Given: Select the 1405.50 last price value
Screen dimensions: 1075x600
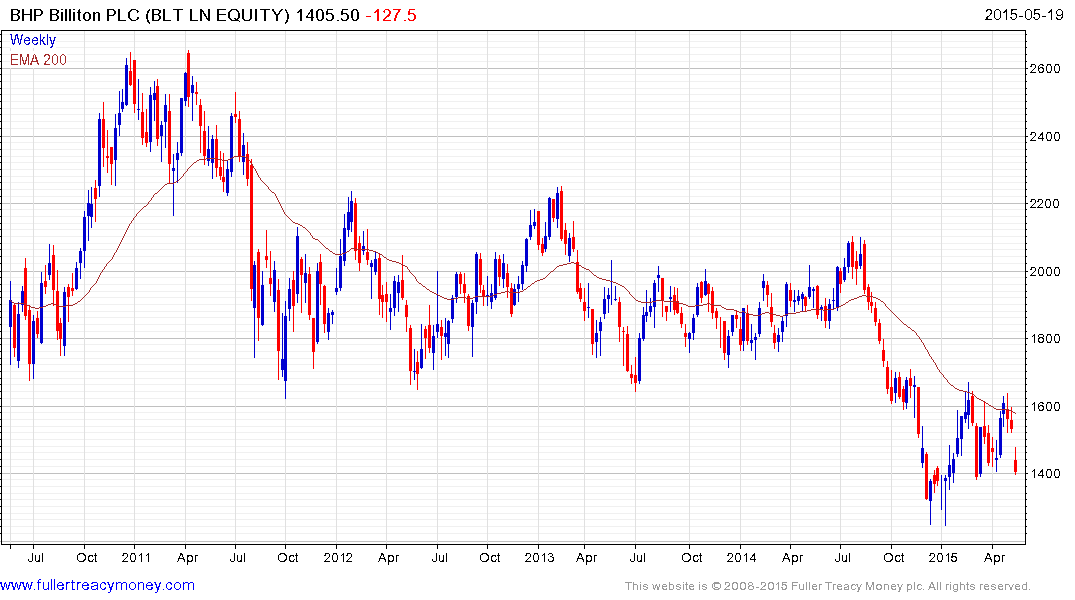Looking at the screenshot, I should point(327,15).
